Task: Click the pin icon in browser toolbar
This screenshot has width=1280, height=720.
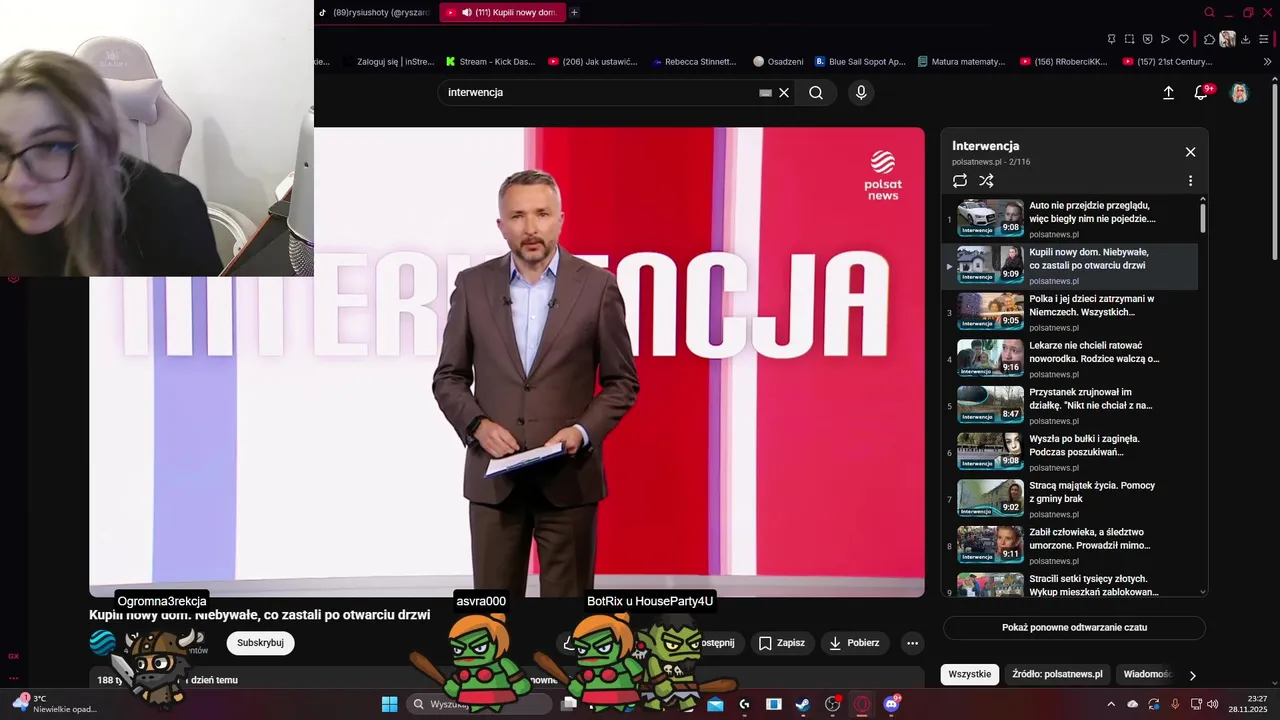Action: 1111,39
